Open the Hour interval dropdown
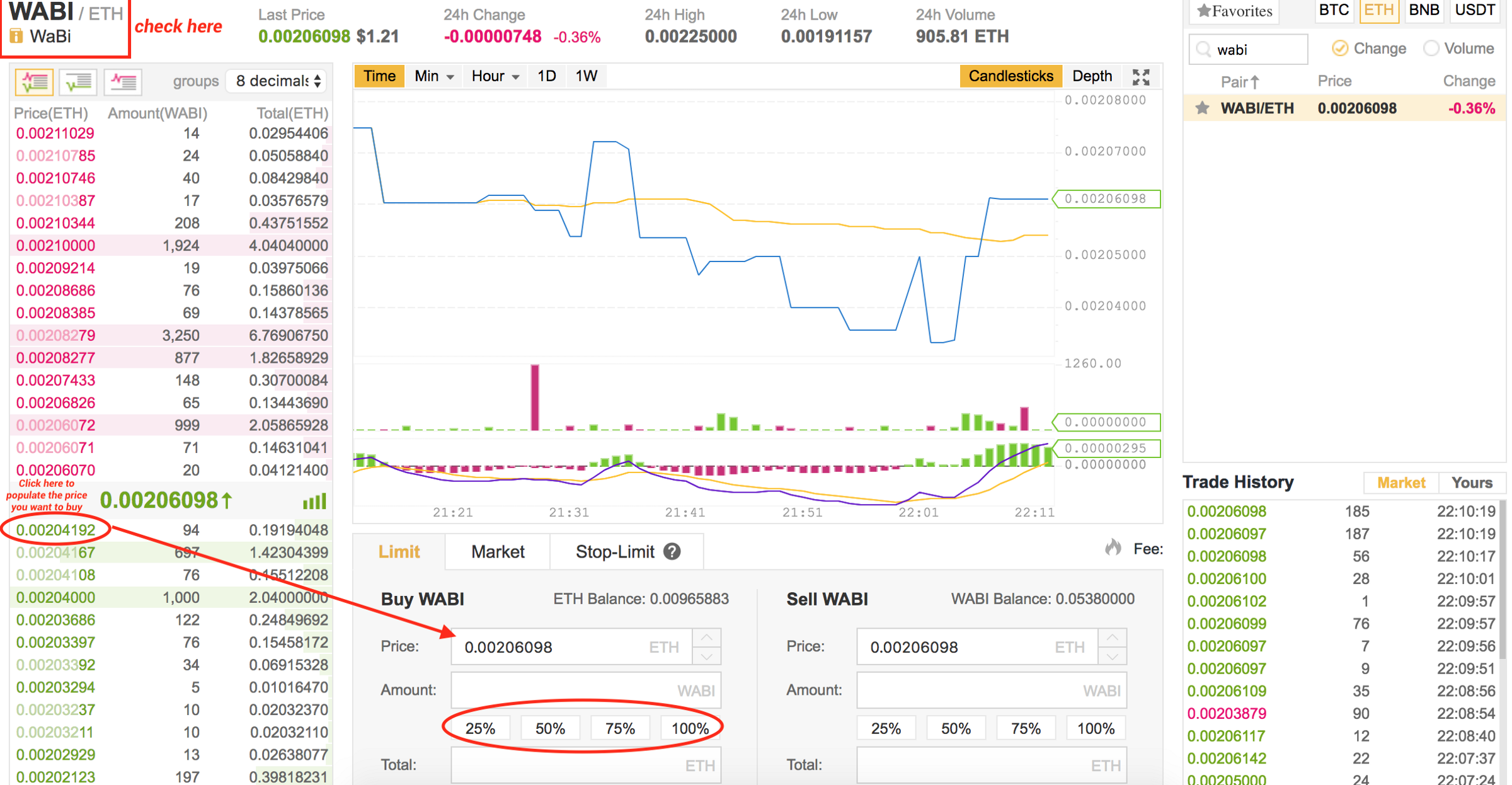 [495, 76]
